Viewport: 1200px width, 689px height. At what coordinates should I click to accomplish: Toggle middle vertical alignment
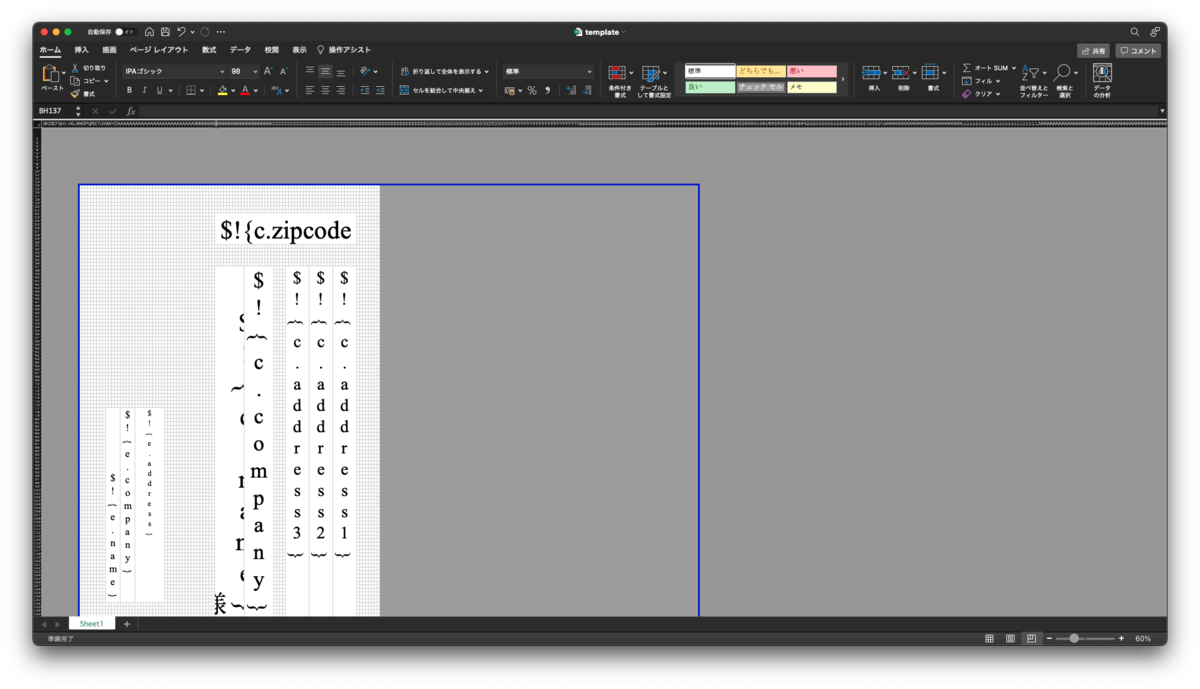click(x=325, y=72)
